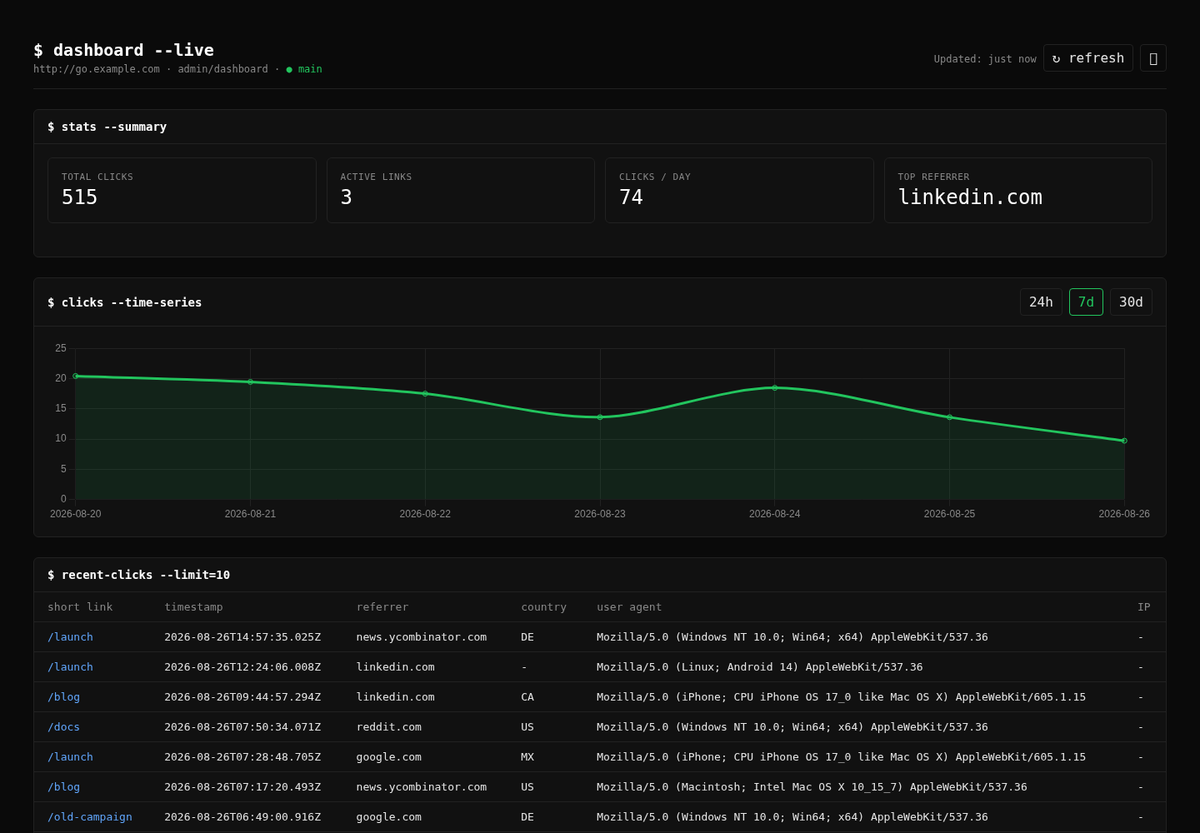The width and height of the screenshot is (1200, 833).
Task: Switch to the 7d time range
Action: pos(1086,302)
